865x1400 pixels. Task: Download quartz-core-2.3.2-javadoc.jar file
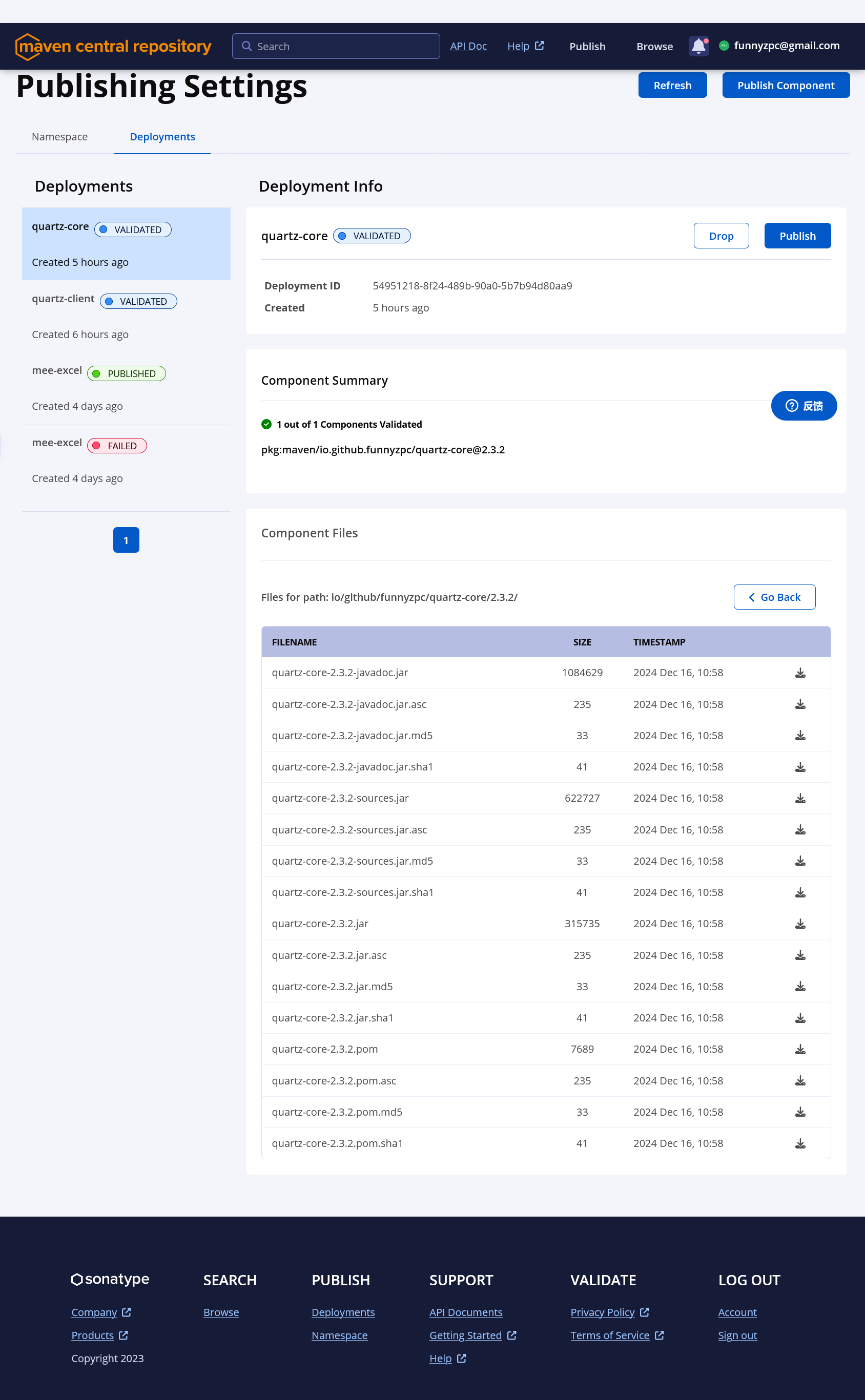pos(800,673)
